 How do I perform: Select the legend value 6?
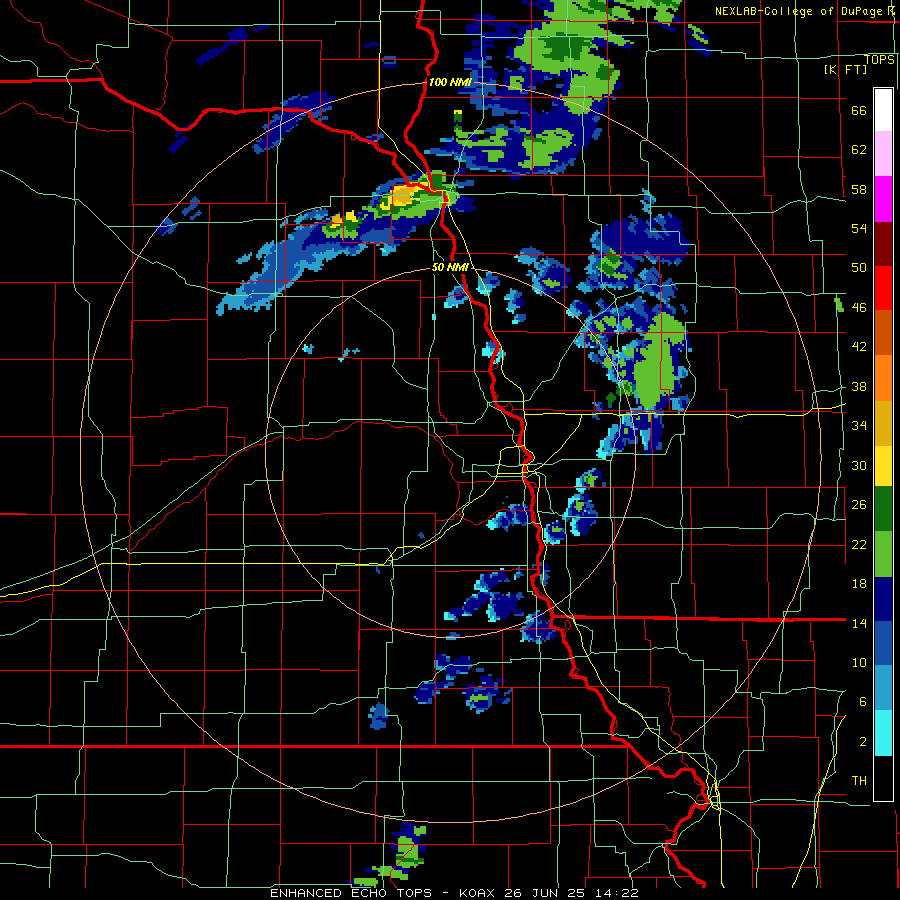[863, 702]
